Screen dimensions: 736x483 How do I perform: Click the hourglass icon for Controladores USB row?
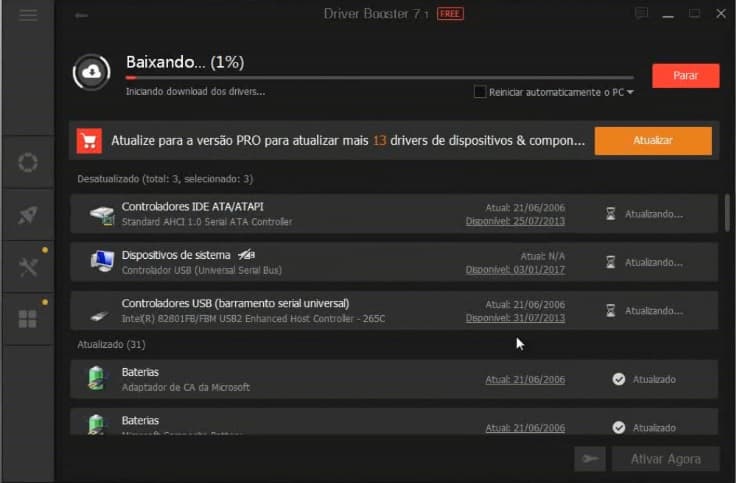click(610, 311)
